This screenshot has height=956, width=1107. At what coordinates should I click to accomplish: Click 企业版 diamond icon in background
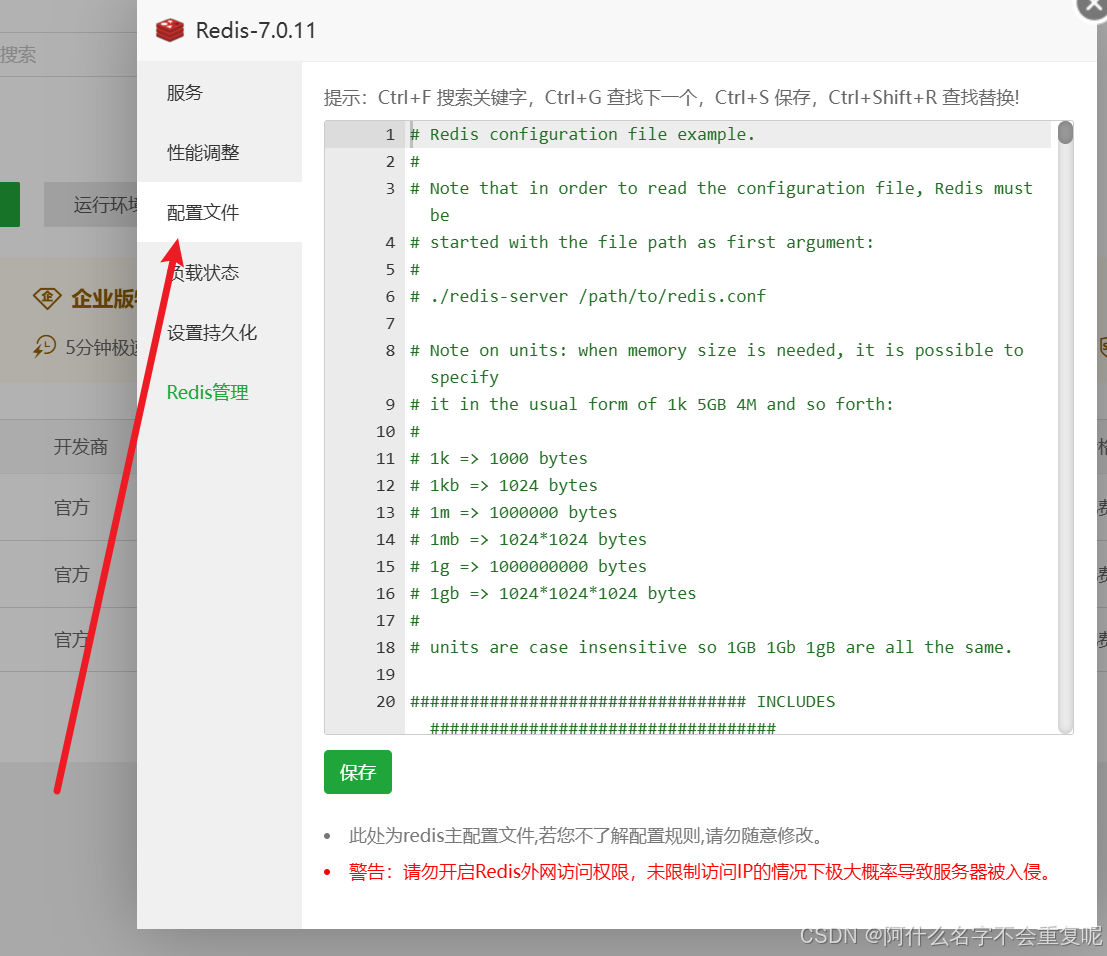tap(47, 298)
